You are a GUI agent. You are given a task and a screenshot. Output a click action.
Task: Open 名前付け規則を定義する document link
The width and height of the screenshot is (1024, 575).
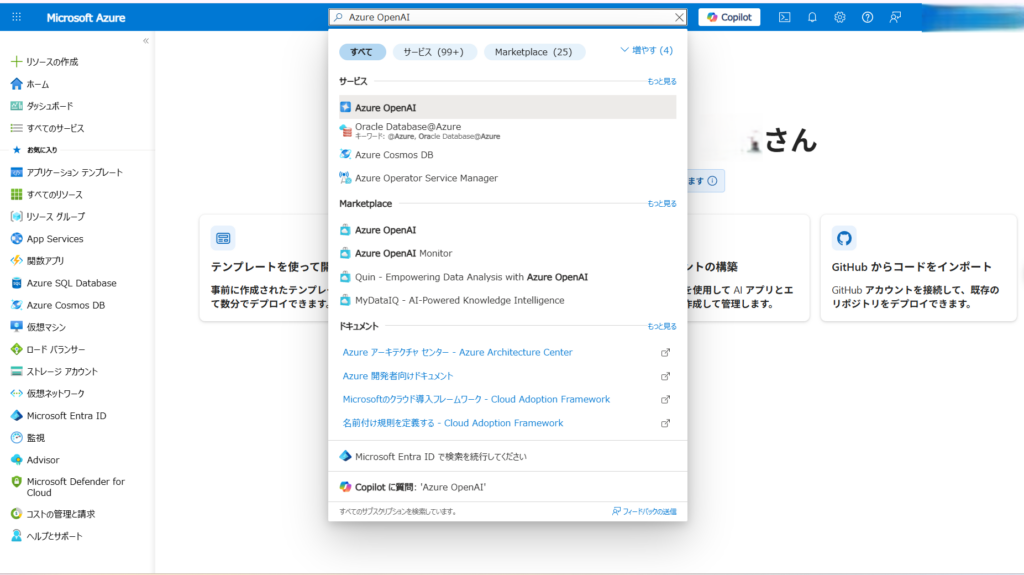(x=453, y=423)
